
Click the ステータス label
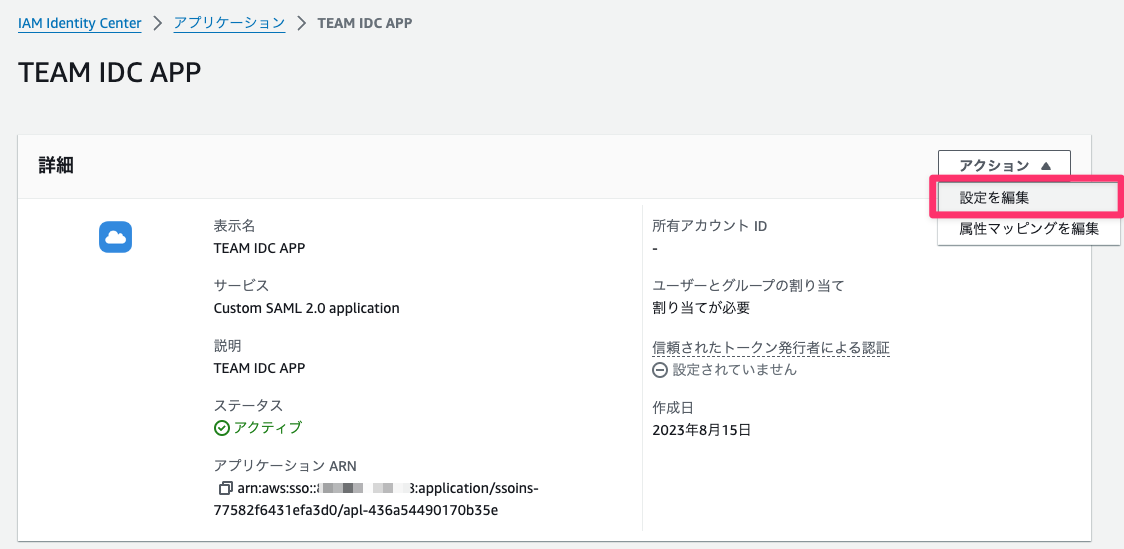[248, 406]
